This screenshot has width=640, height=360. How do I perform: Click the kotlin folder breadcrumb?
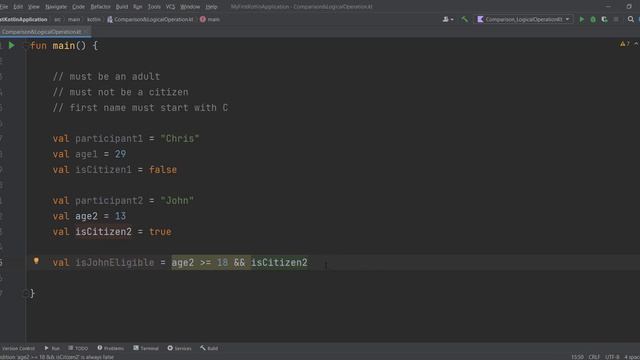(x=93, y=19)
